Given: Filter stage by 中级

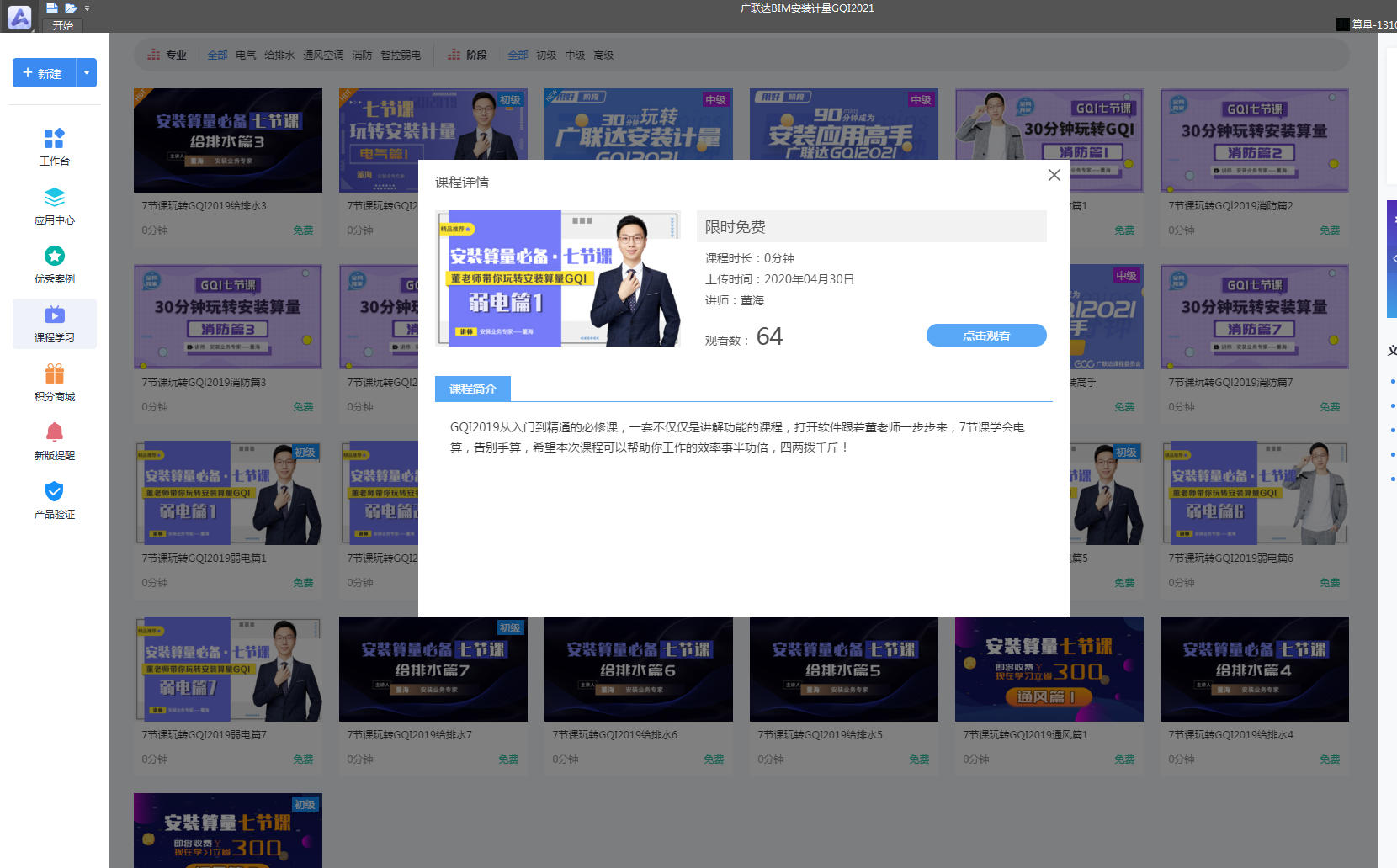Looking at the screenshot, I should tap(575, 56).
